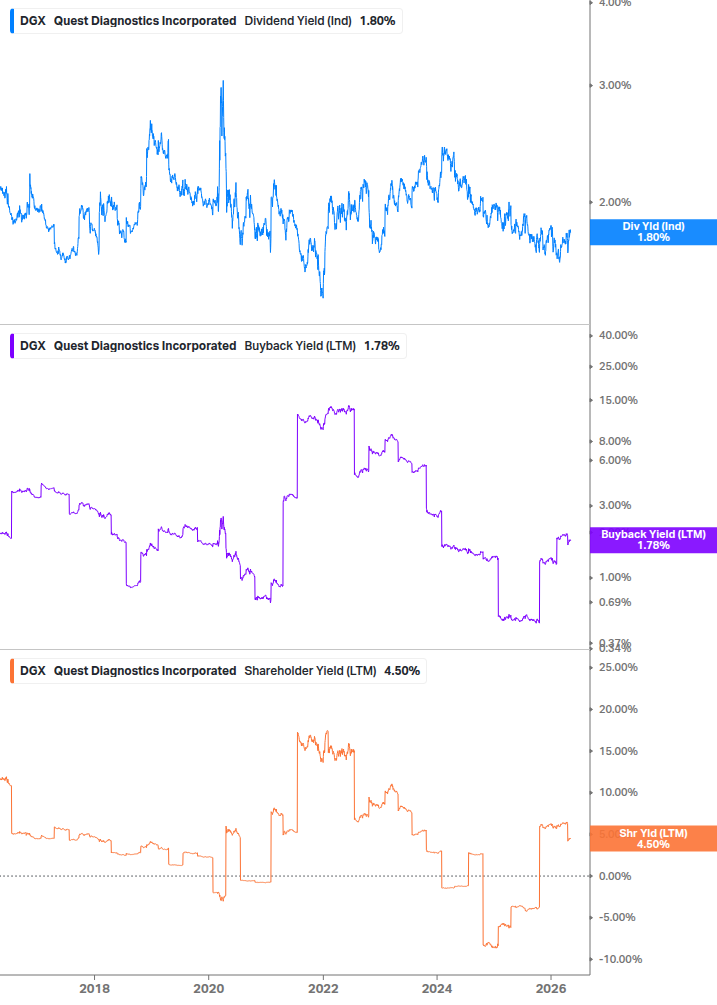The height and width of the screenshot is (1005, 717).
Task: Click the 2020 label on the time axis
Action: pyautogui.click(x=209, y=989)
